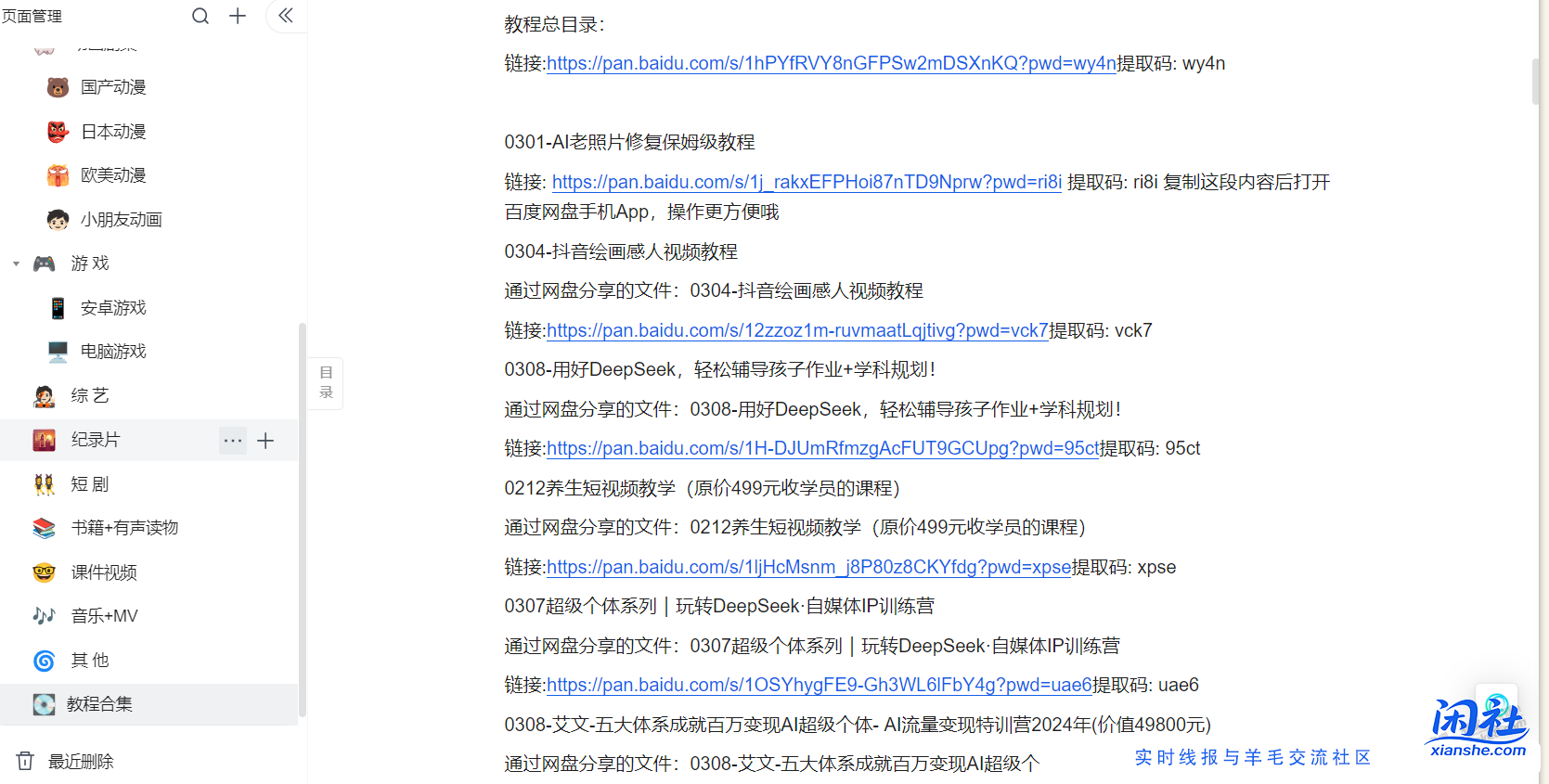Click the bear icon beside 国产动漫
The image size is (1549, 784).
(x=58, y=87)
